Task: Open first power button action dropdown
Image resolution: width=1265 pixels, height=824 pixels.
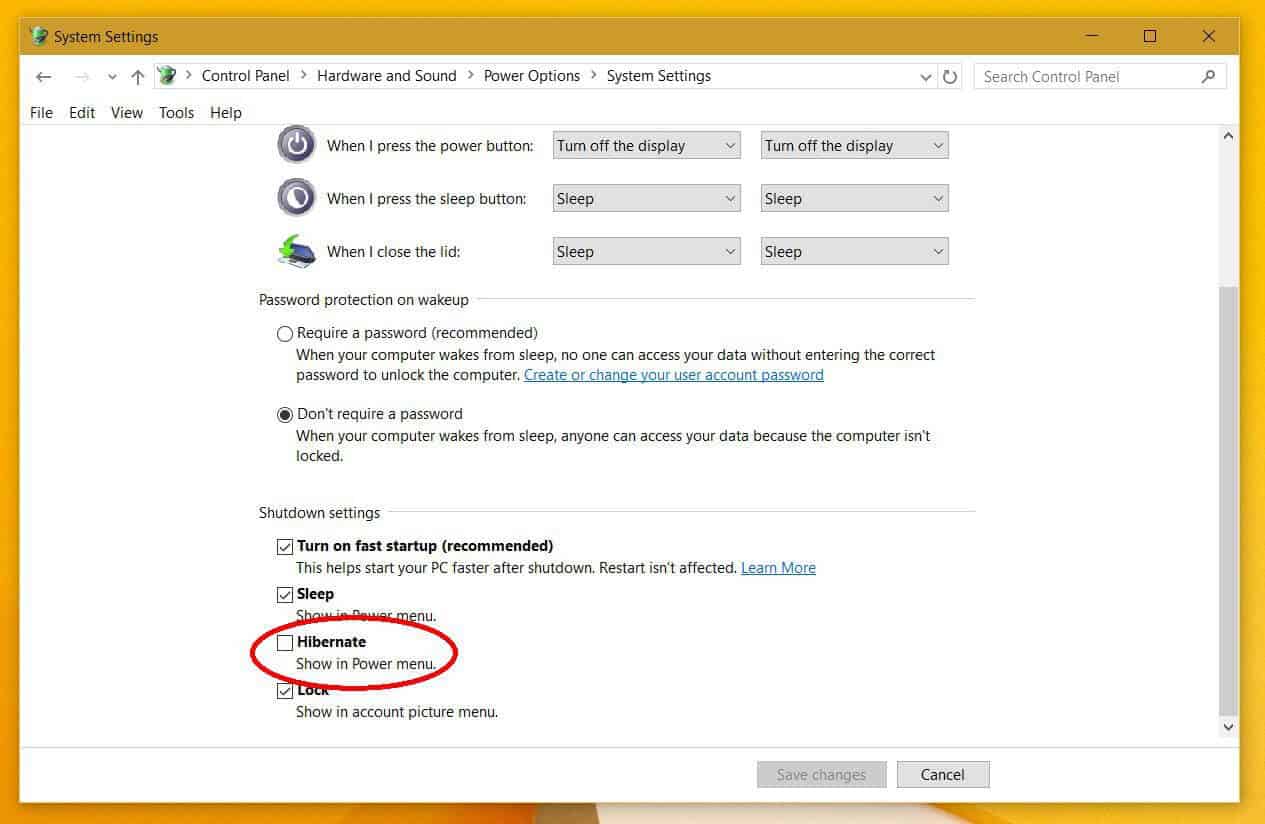Action: click(646, 146)
